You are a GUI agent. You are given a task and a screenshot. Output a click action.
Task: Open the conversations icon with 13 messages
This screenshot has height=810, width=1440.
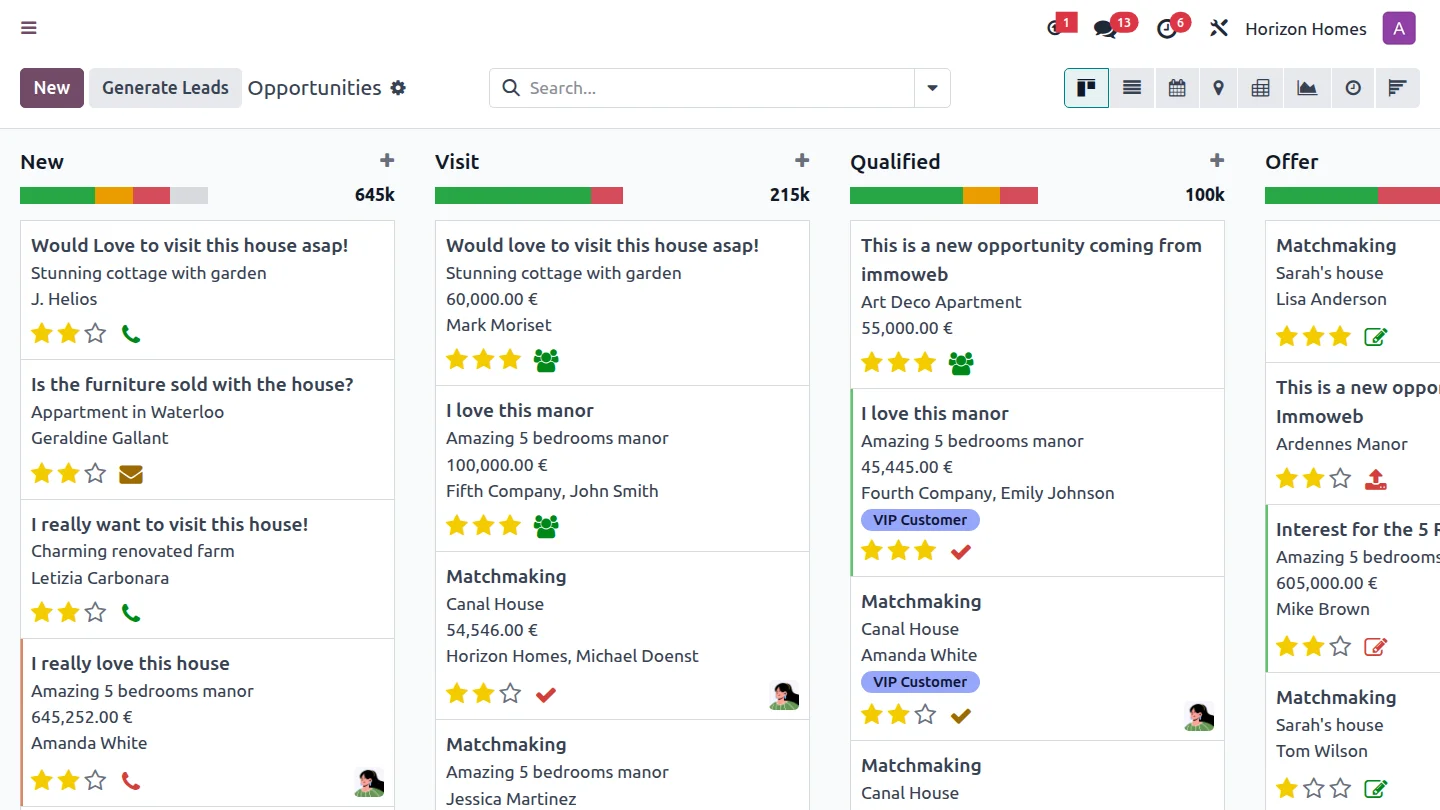[x=1105, y=29]
